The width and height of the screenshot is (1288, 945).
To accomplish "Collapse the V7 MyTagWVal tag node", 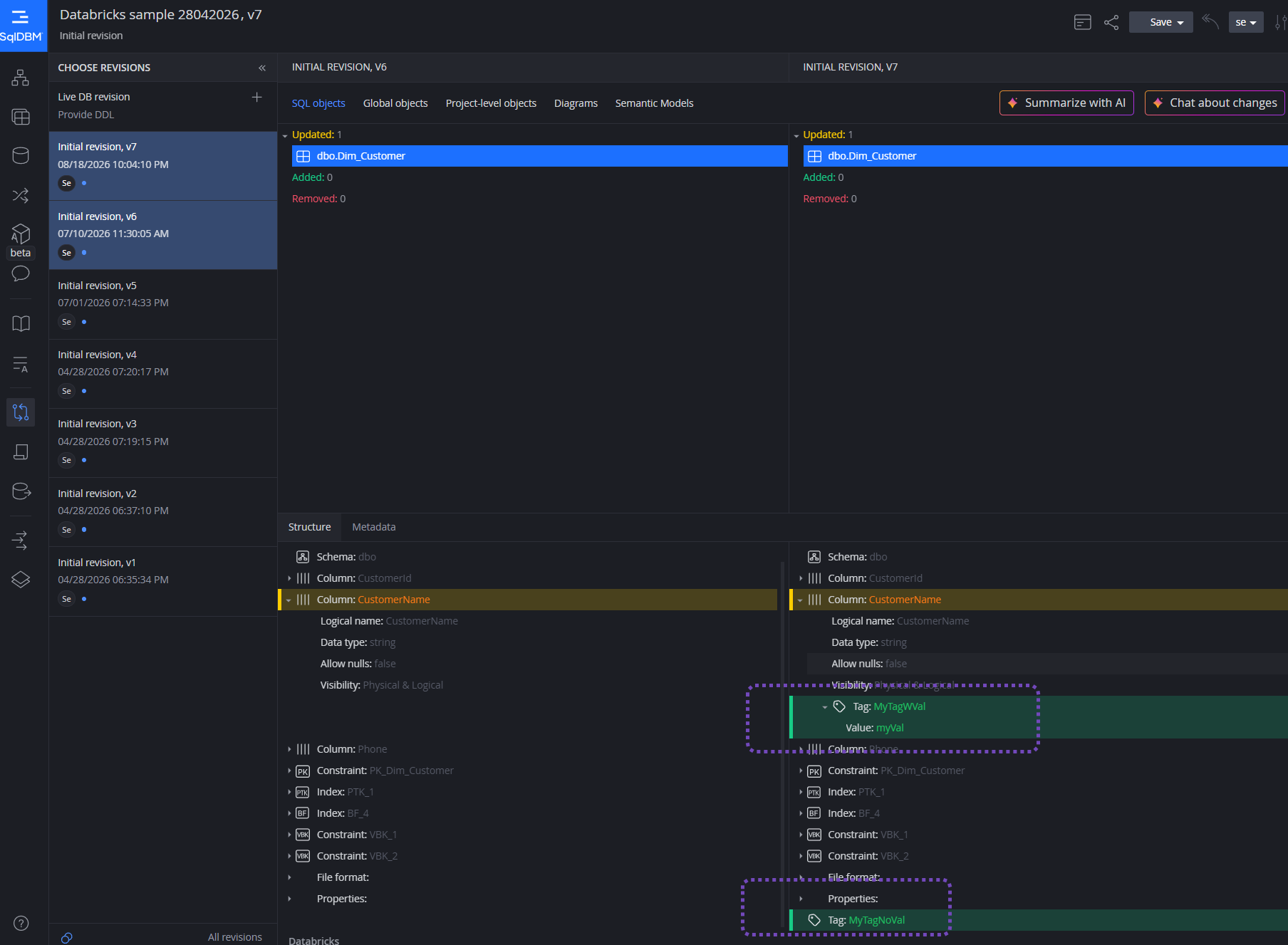I will coord(825,707).
